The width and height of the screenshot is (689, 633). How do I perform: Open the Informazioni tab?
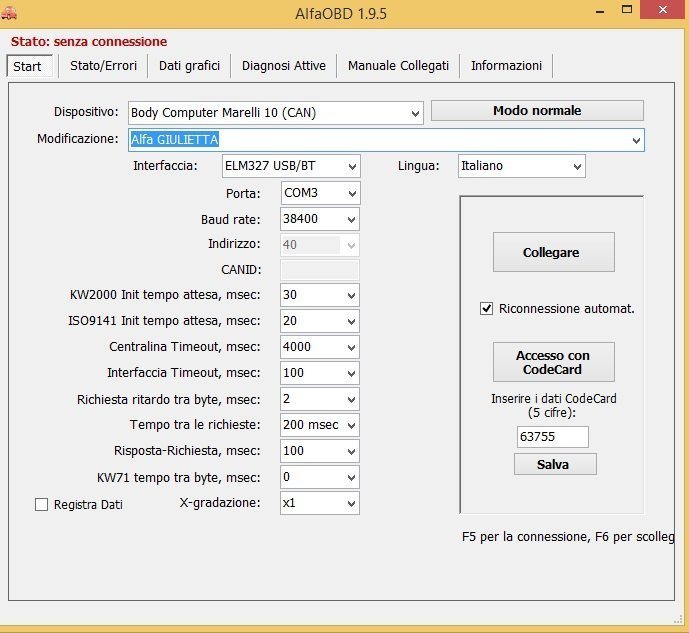(506, 66)
